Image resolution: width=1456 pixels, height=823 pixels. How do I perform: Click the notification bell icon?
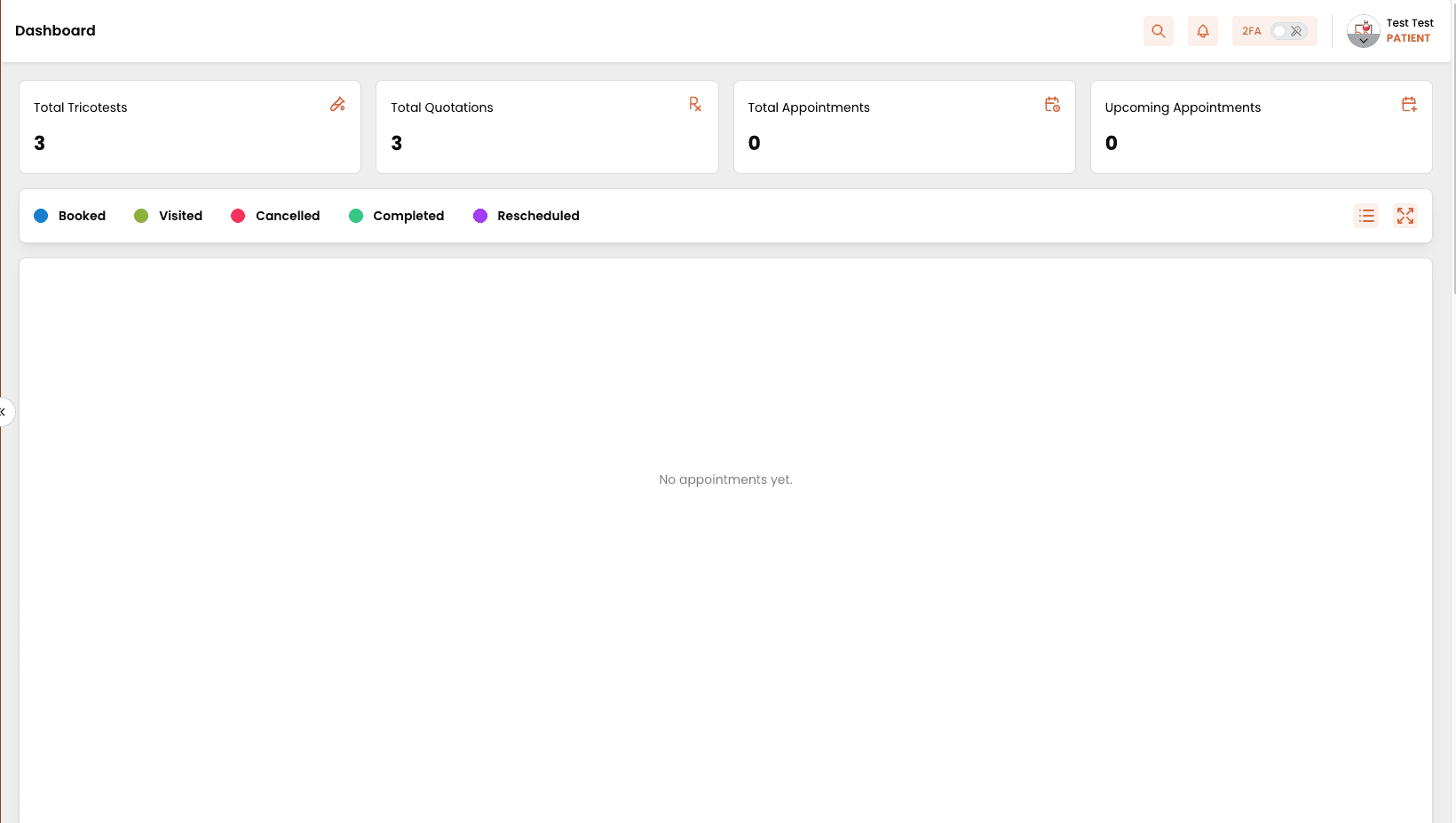point(1203,31)
